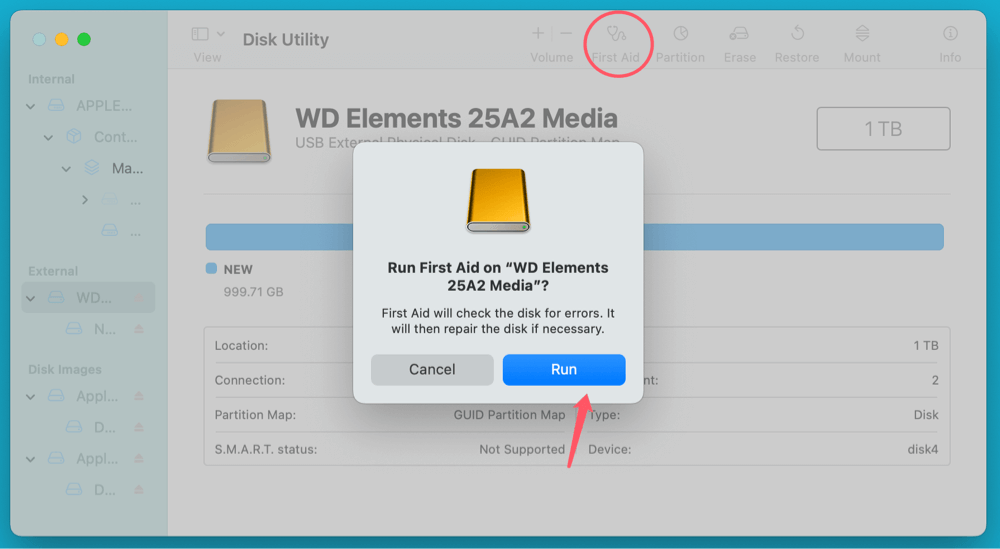Screen dimensions: 1000x549
Task: Select the WD Elements disk in sidebar
Action: [93, 298]
